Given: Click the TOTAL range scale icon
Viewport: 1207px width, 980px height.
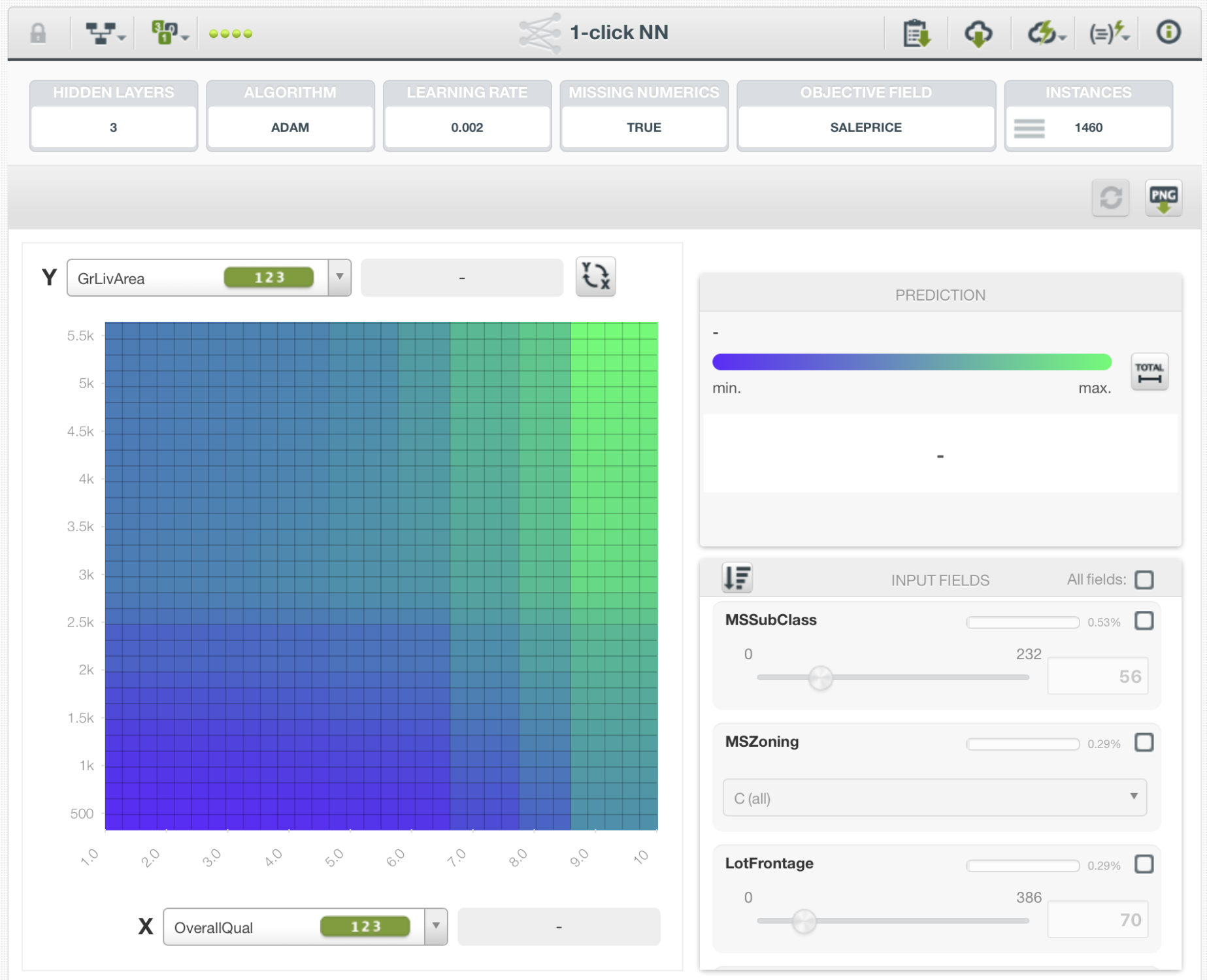Looking at the screenshot, I should pyautogui.click(x=1149, y=372).
